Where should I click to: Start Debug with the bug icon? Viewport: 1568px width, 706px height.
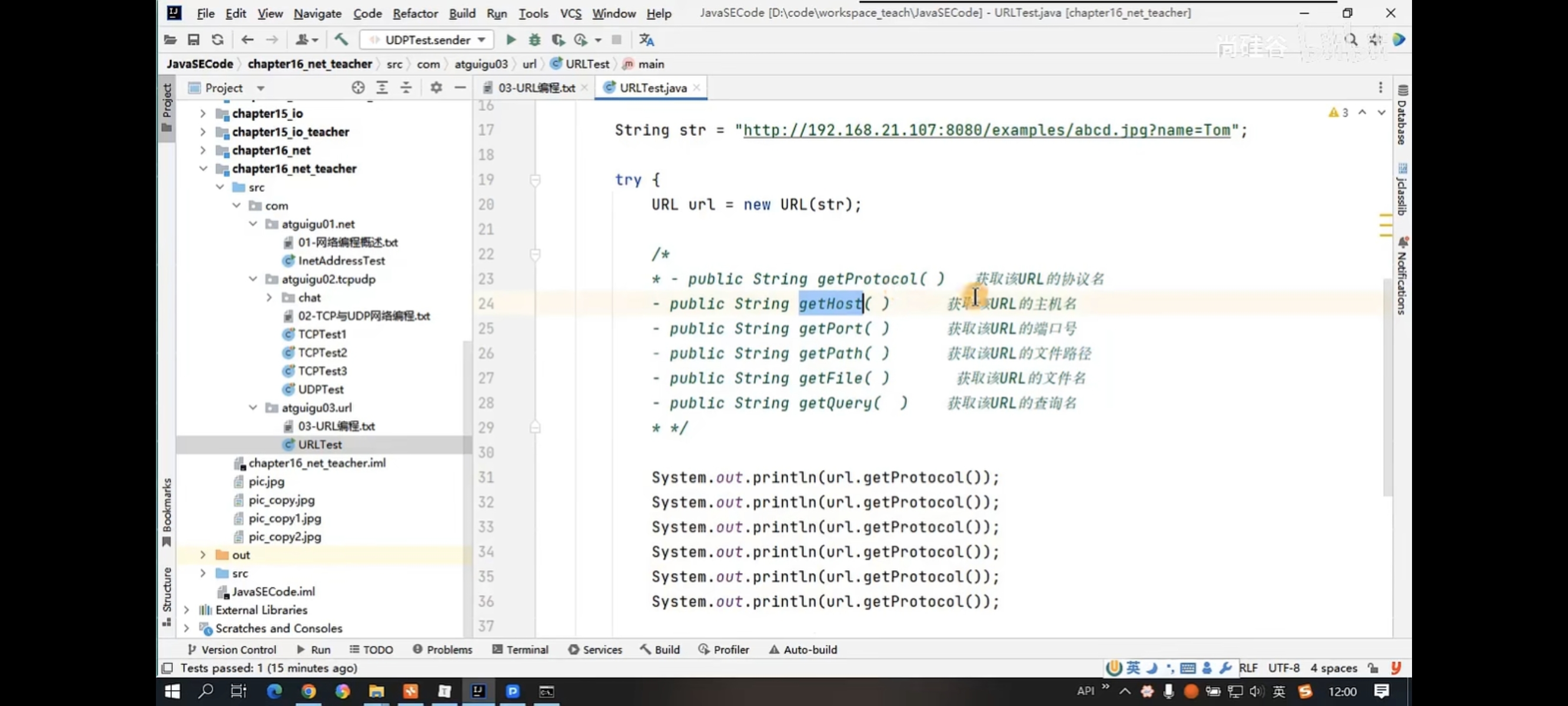[534, 39]
